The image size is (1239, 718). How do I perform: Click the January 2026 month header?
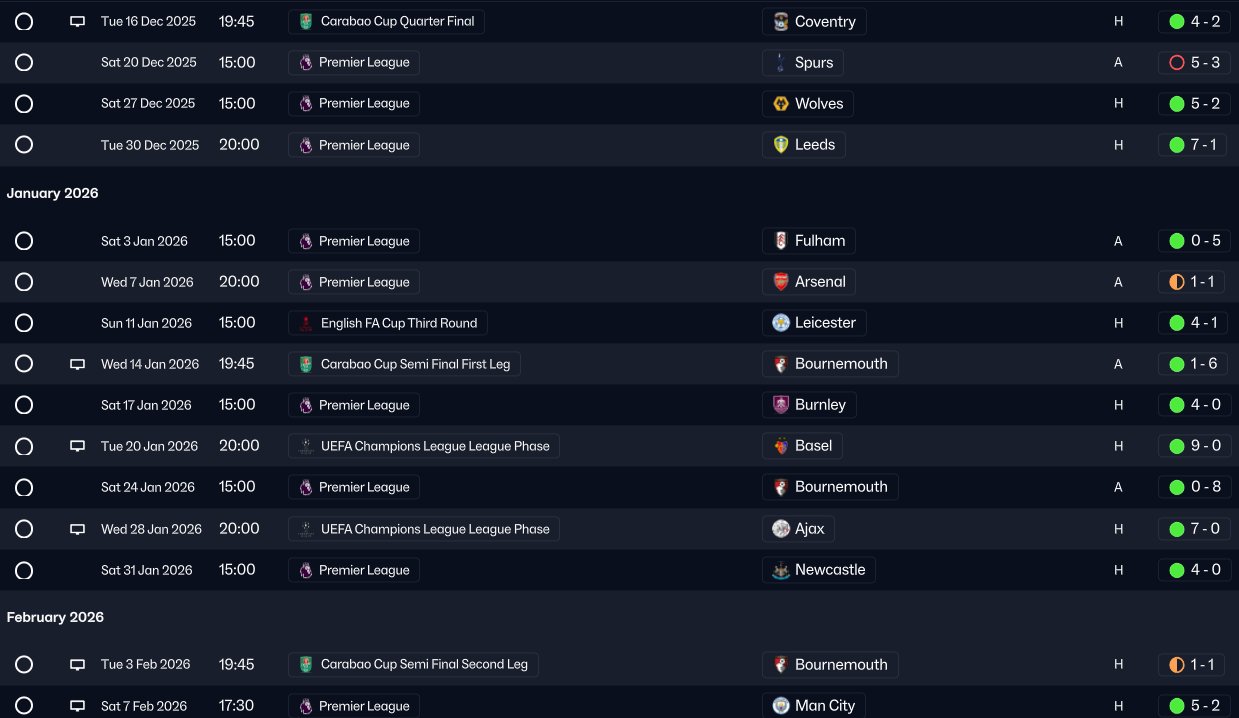coord(53,193)
